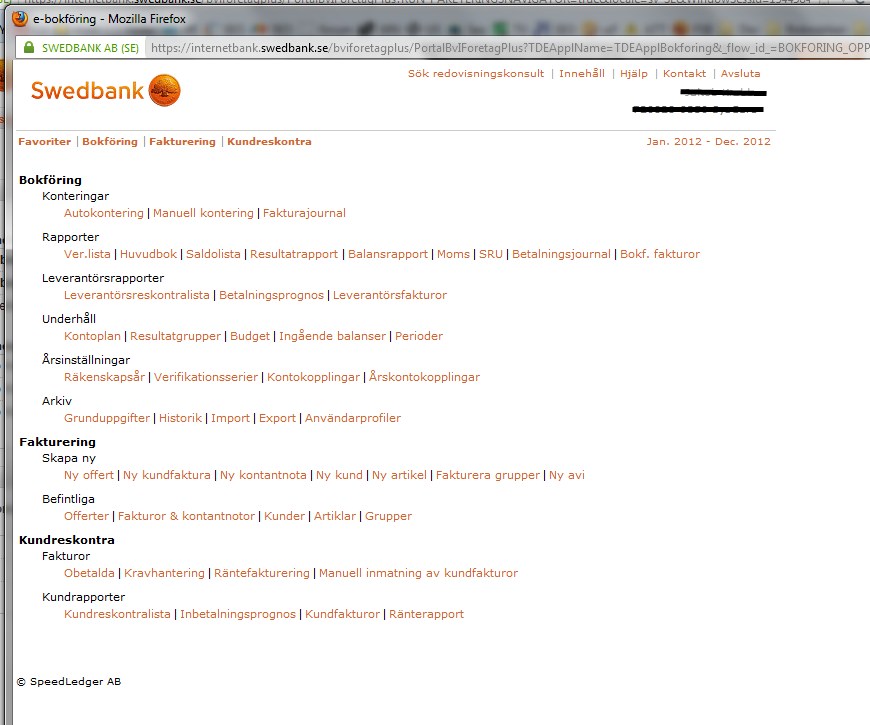Image resolution: width=870 pixels, height=725 pixels.
Task: Open Betalningsjournal
Action: 561,254
